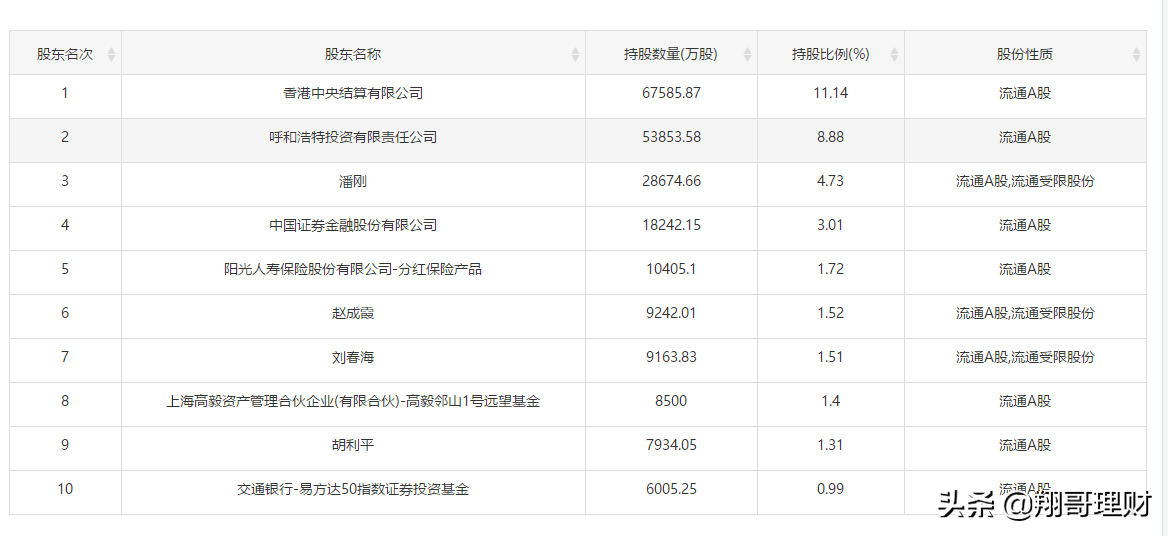Select shareholder name 赵成霞

pos(353,313)
